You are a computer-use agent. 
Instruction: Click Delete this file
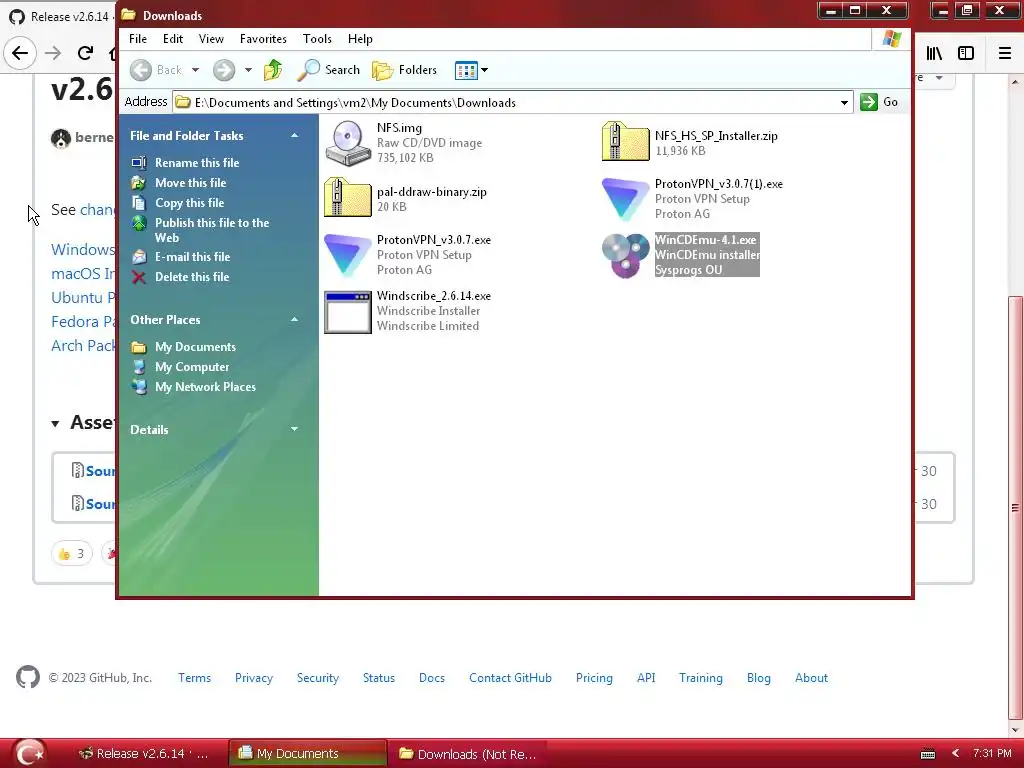coord(192,277)
